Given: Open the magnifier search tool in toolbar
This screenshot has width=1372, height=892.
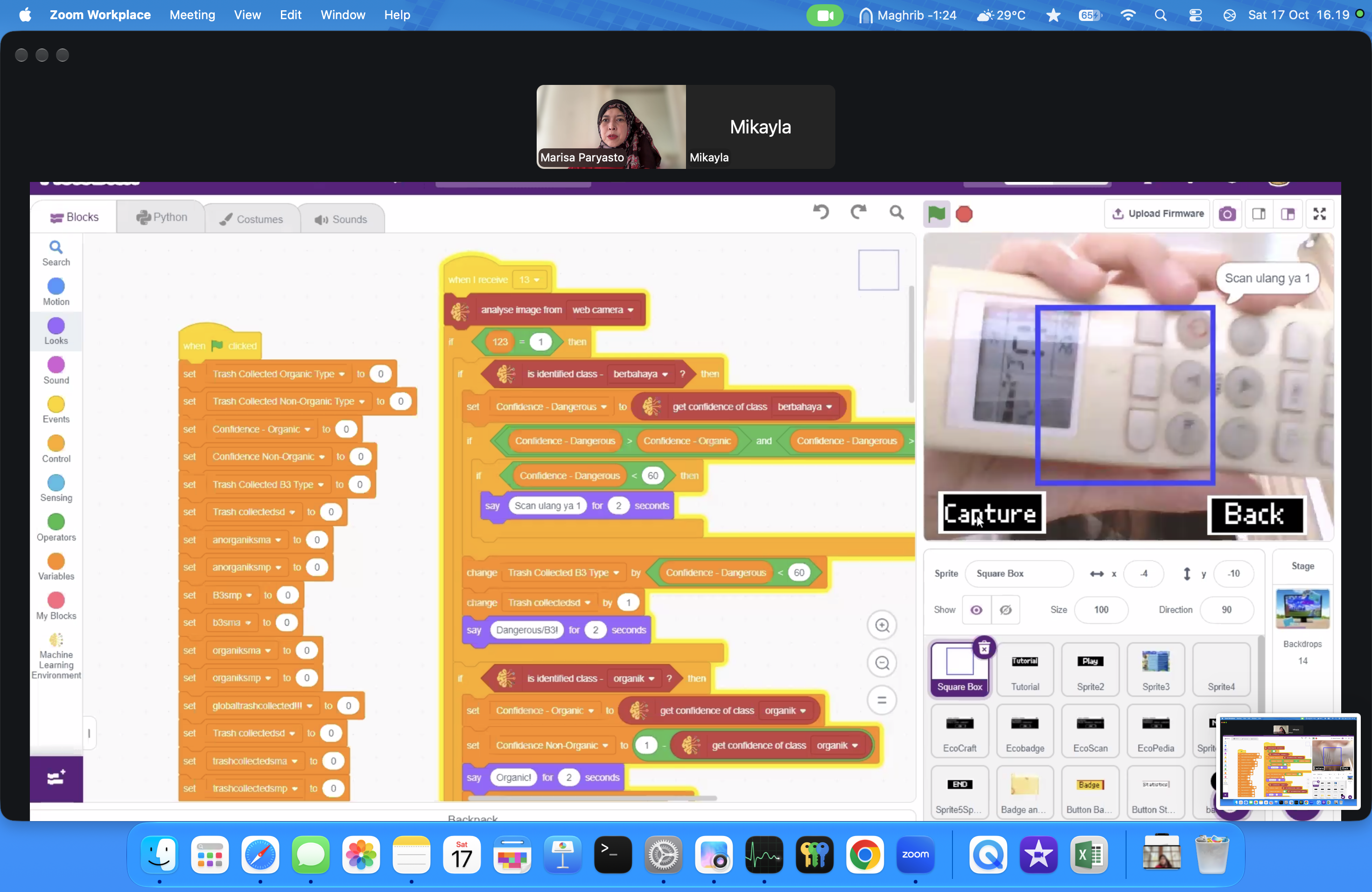Looking at the screenshot, I should click(896, 213).
